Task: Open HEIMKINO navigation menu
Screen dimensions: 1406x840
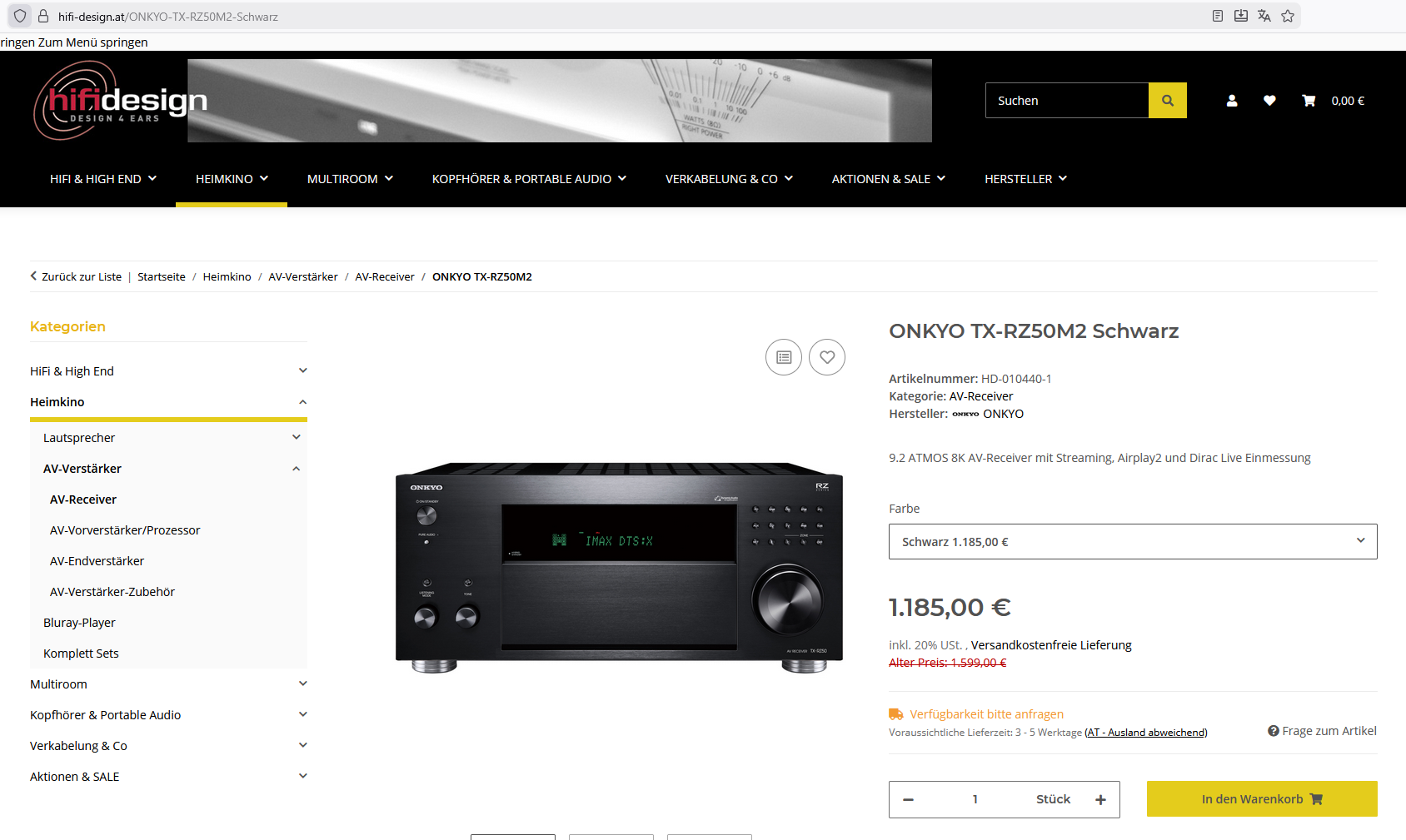Action: (x=232, y=179)
